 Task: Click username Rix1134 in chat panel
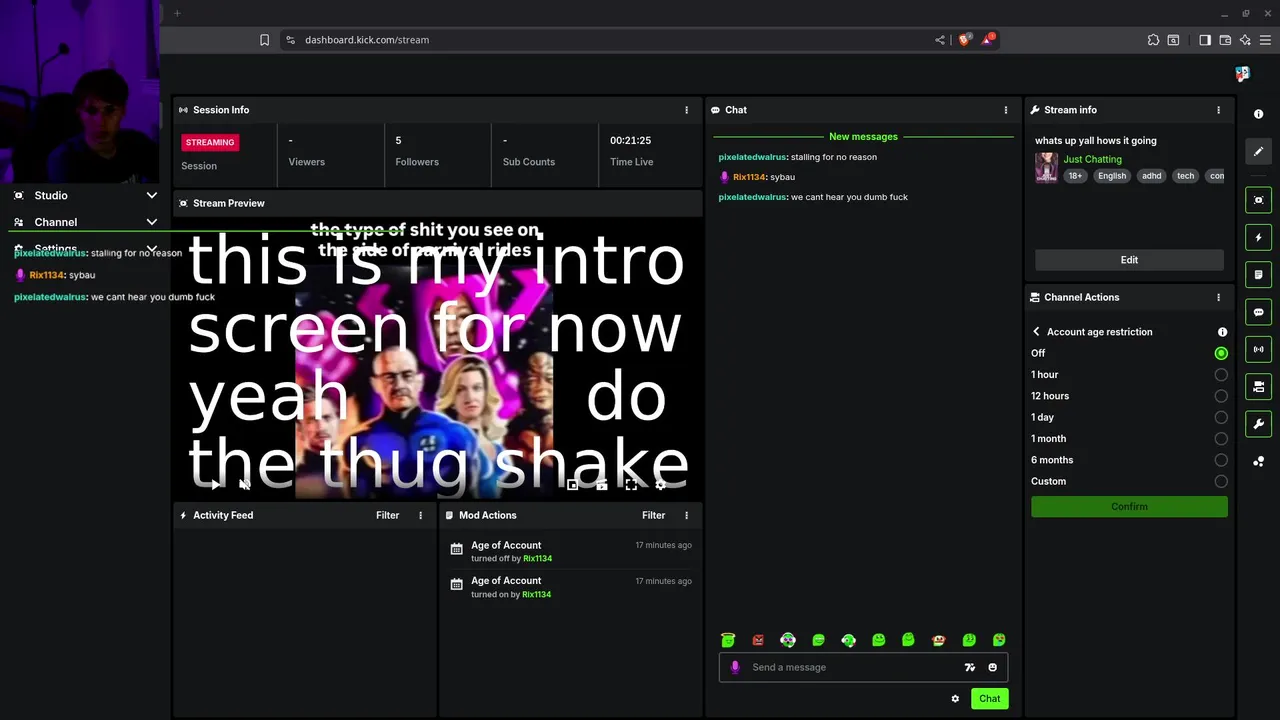coord(749,177)
